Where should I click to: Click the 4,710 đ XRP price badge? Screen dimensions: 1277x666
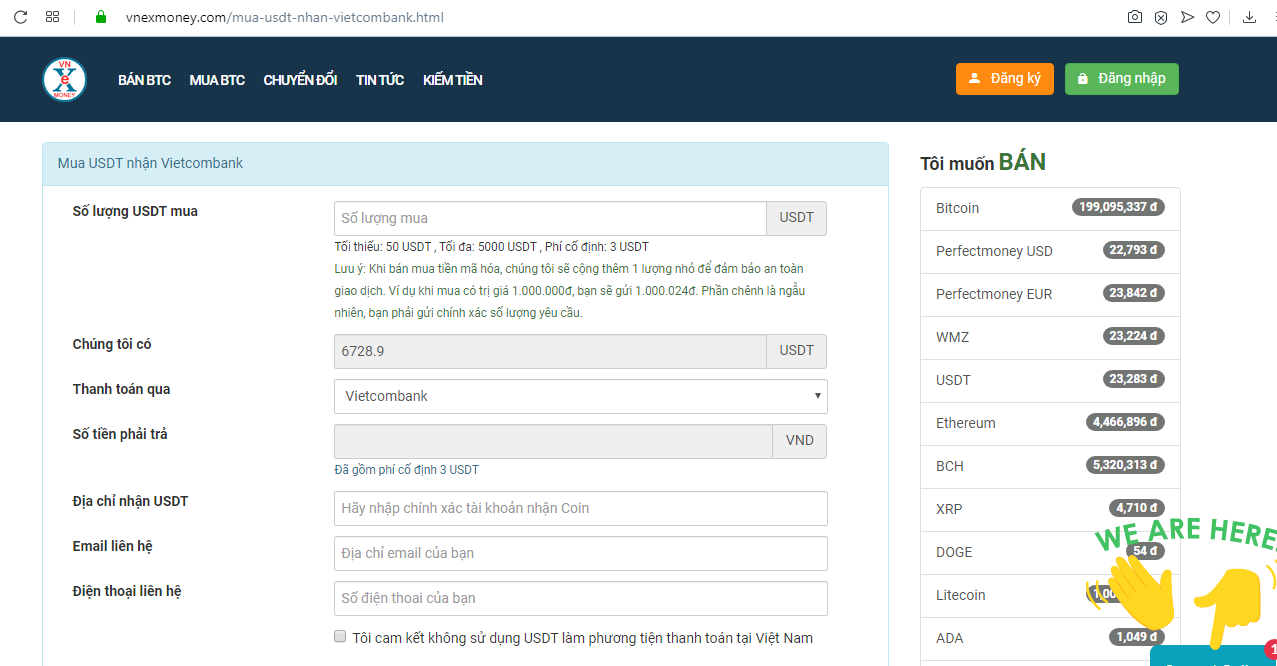click(x=1137, y=508)
